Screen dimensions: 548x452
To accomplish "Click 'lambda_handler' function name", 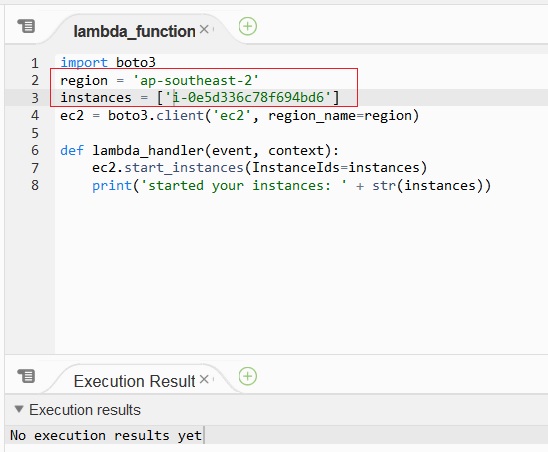I will (x=148, y=151).
